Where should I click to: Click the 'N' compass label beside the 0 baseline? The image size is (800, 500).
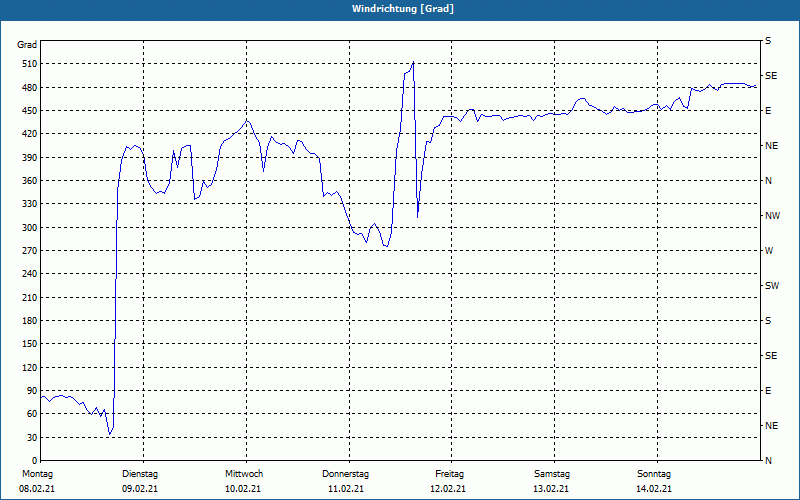(768, 461)
